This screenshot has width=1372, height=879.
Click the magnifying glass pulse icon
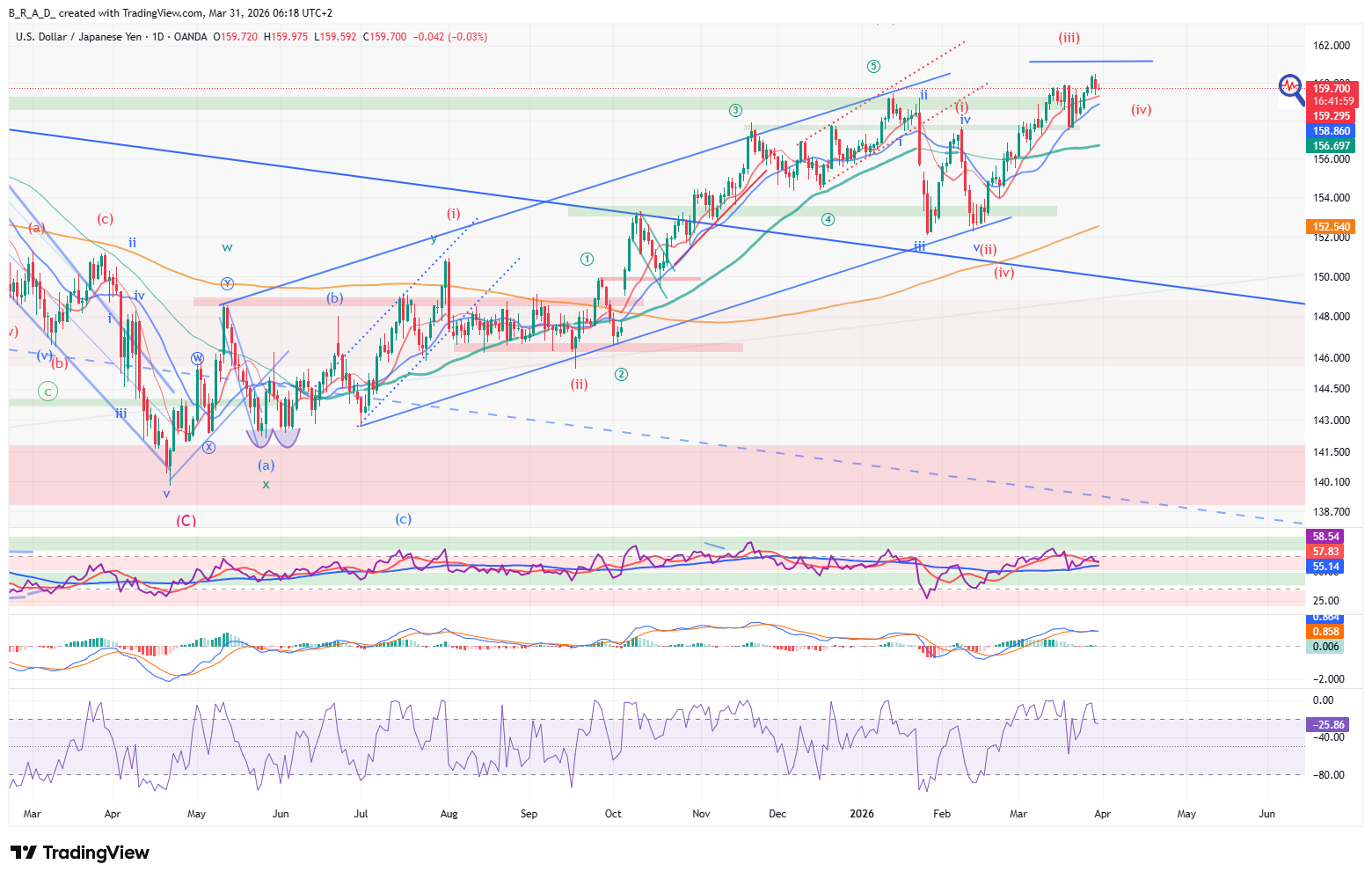coord(1291,88)
